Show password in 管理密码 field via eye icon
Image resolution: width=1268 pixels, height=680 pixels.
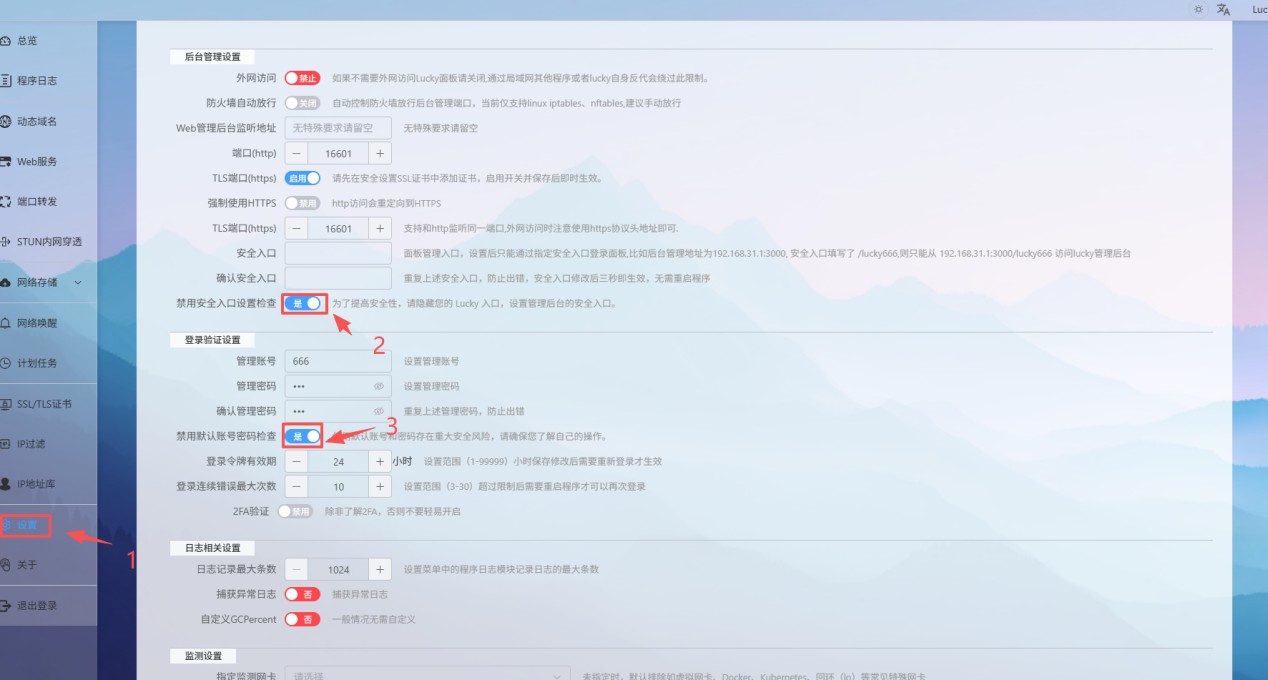pyautogui.click(x=379, y=385)
